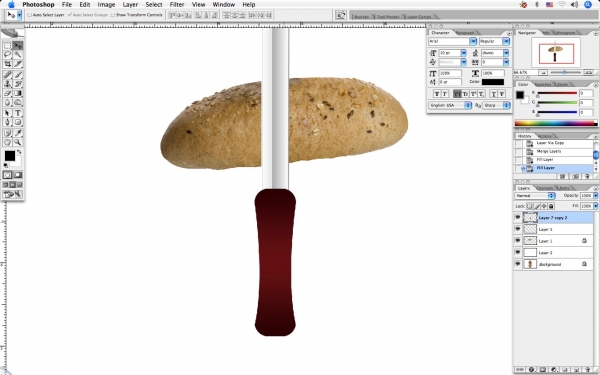The image size is (600, 375).
Task: Select the Gradient tool
Action: click(18, 93)
